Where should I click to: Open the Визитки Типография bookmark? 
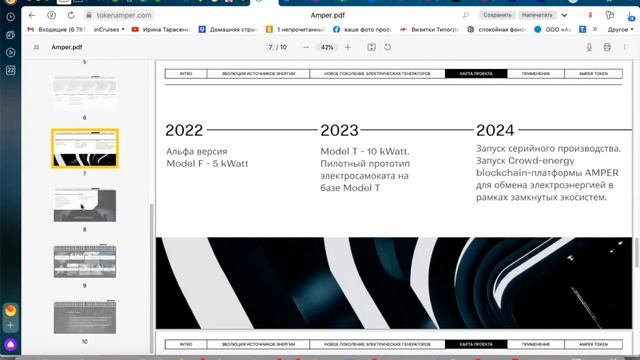429,29
